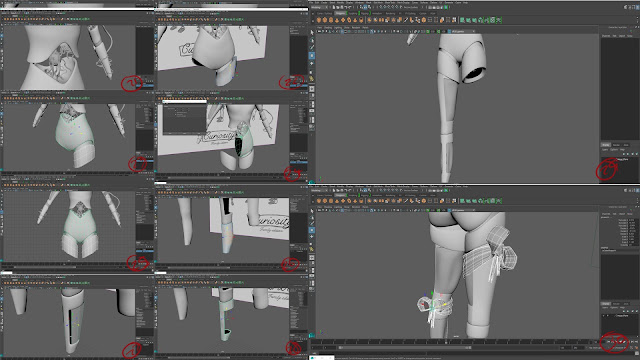Toggle the Channel Box sidebar icon in window 29
Image resolution: width=640 pixels, height=360 pixels.
[637, 7]
